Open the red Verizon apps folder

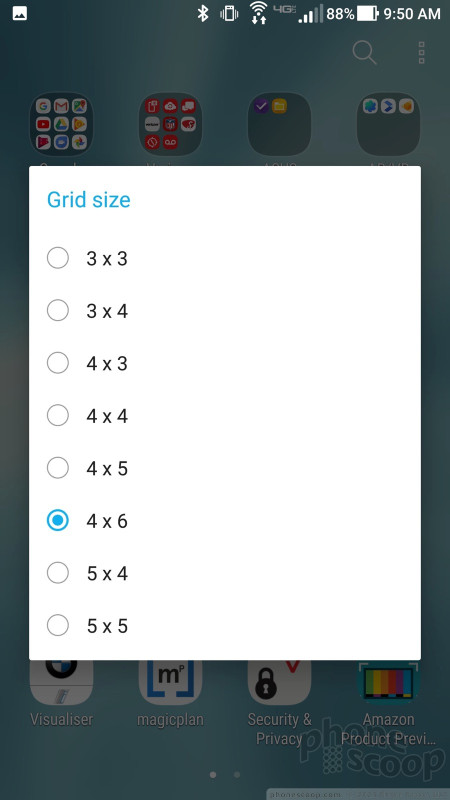click(x=170, y=124)
